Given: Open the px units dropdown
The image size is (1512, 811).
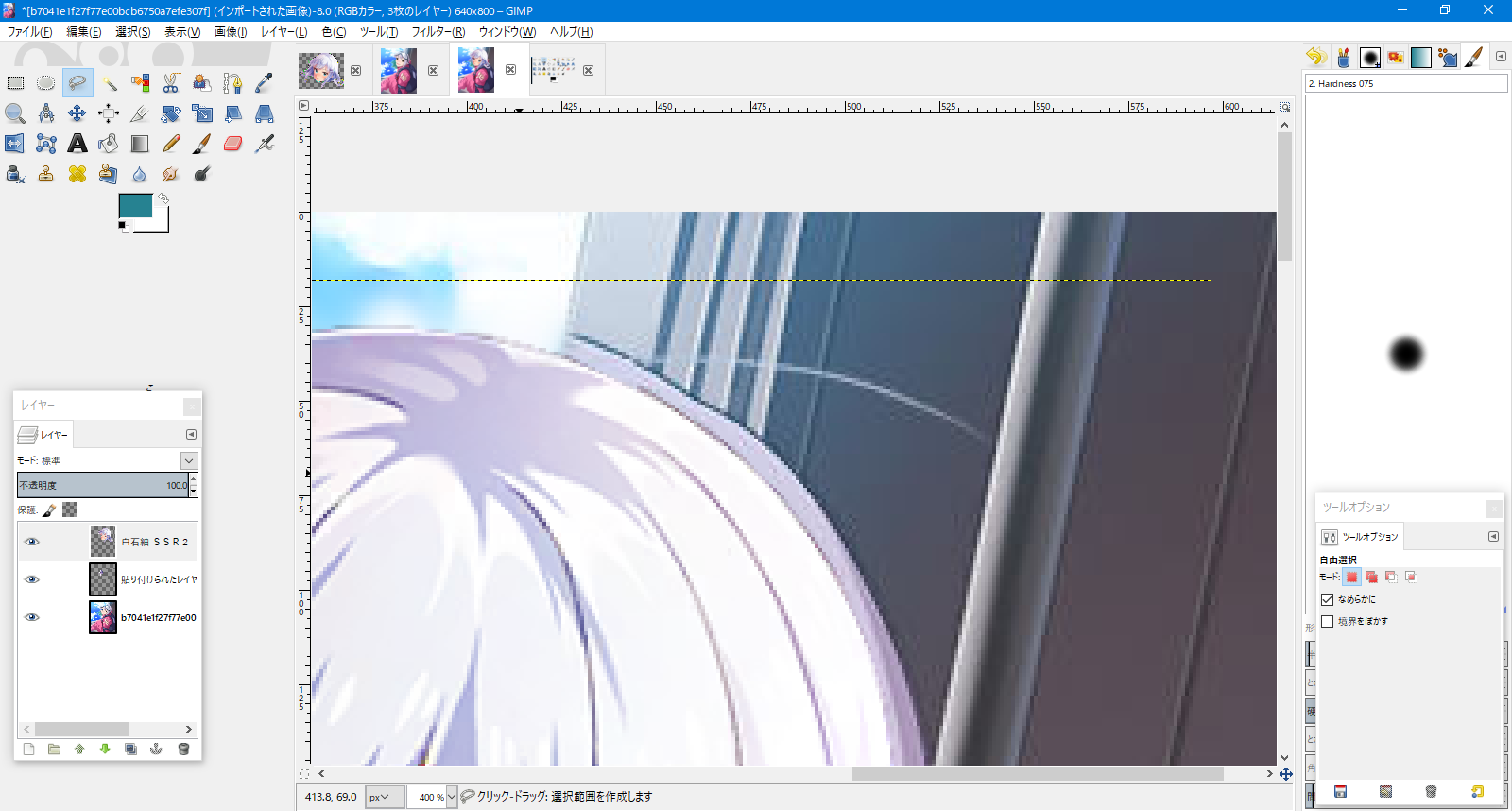Looking at the screenshot, I should pyautogui.click(x=385, y=797).
